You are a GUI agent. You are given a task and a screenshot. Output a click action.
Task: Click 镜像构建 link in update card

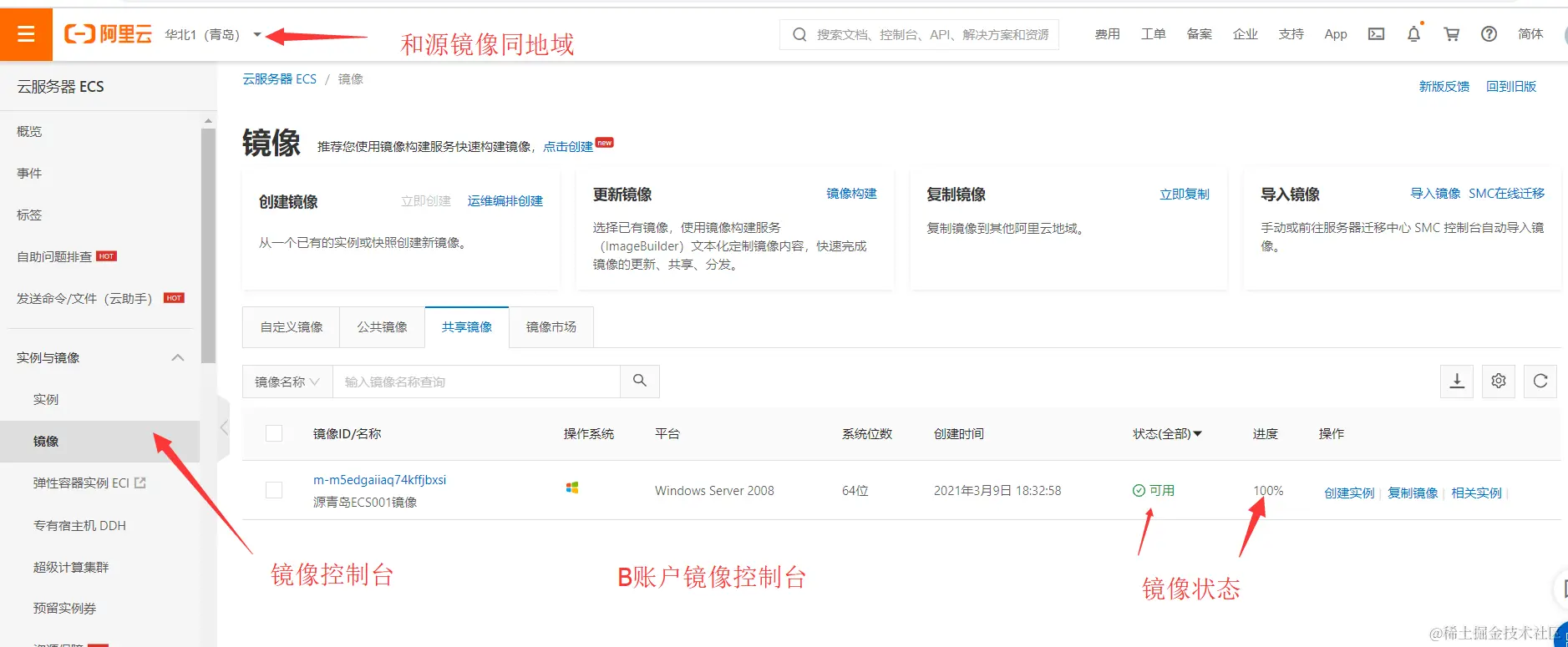pyautogui.click(x=851, y=194)
